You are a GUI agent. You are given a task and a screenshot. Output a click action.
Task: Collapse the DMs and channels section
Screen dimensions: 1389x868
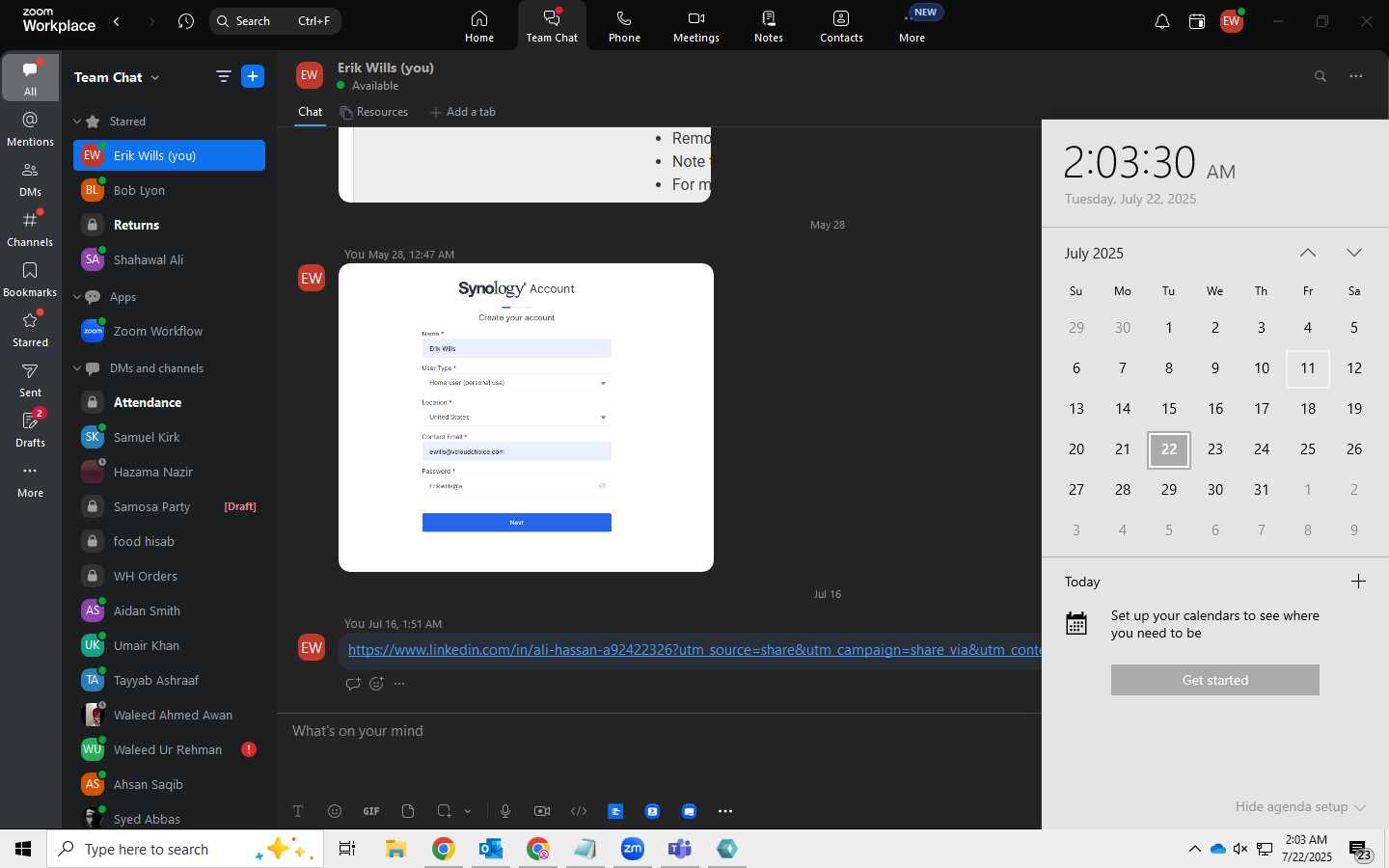pyautogui.click(x=77, y=368)
